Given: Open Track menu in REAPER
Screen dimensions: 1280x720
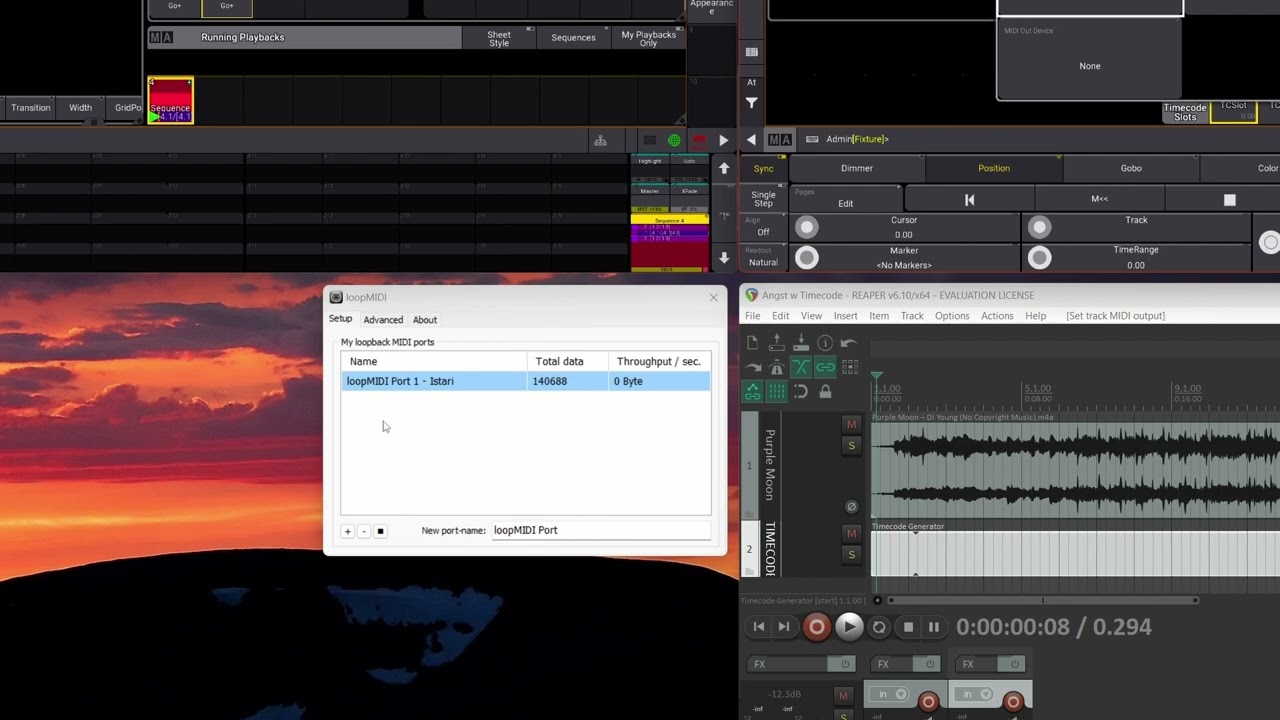Looking at the screenshot, I should point(912,316).
